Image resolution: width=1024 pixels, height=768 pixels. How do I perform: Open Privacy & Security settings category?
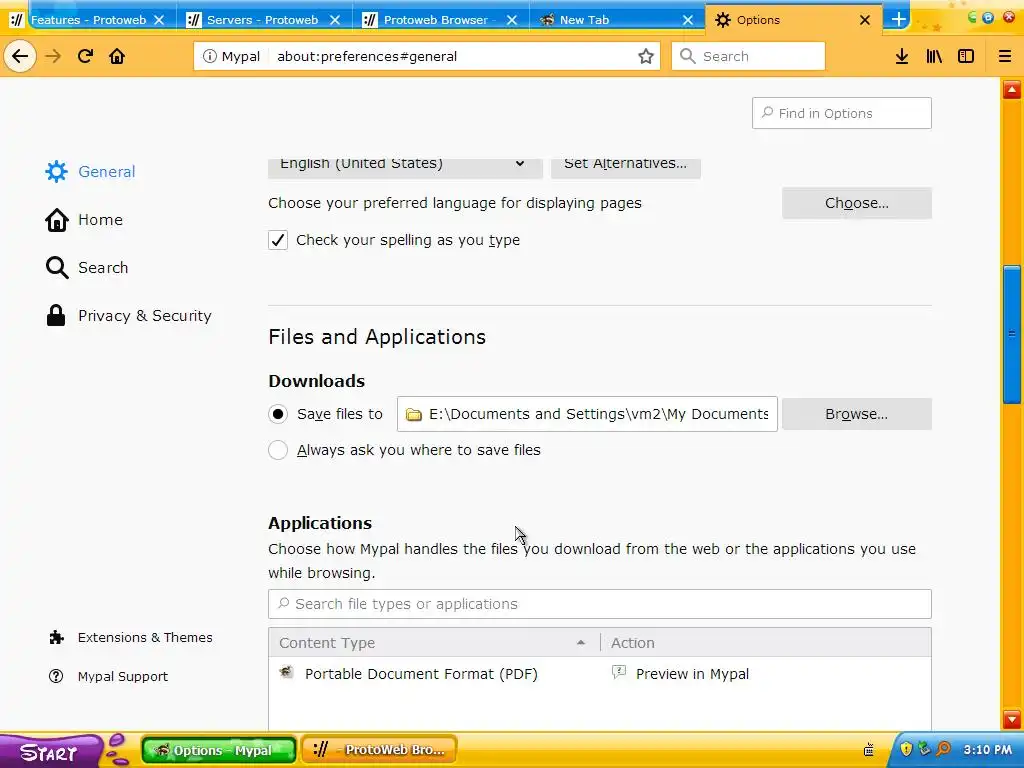tap(144, 315)
